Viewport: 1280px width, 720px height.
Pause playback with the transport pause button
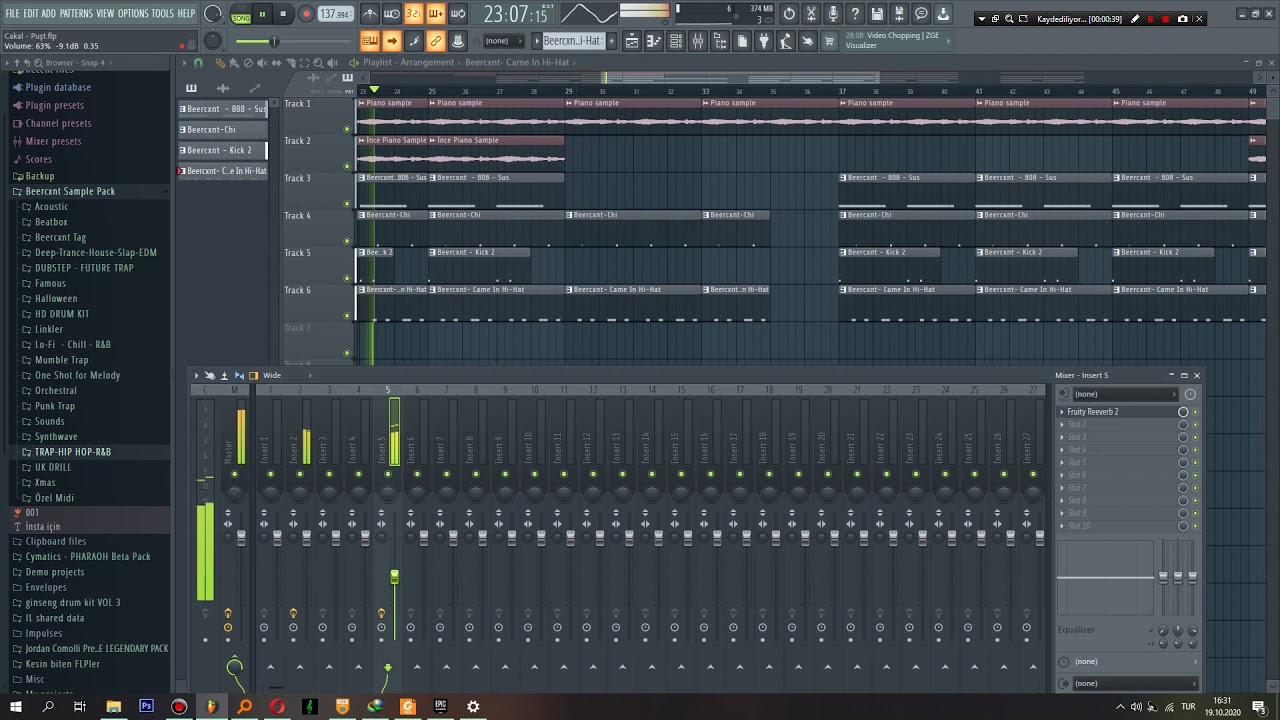coord(262,14)
